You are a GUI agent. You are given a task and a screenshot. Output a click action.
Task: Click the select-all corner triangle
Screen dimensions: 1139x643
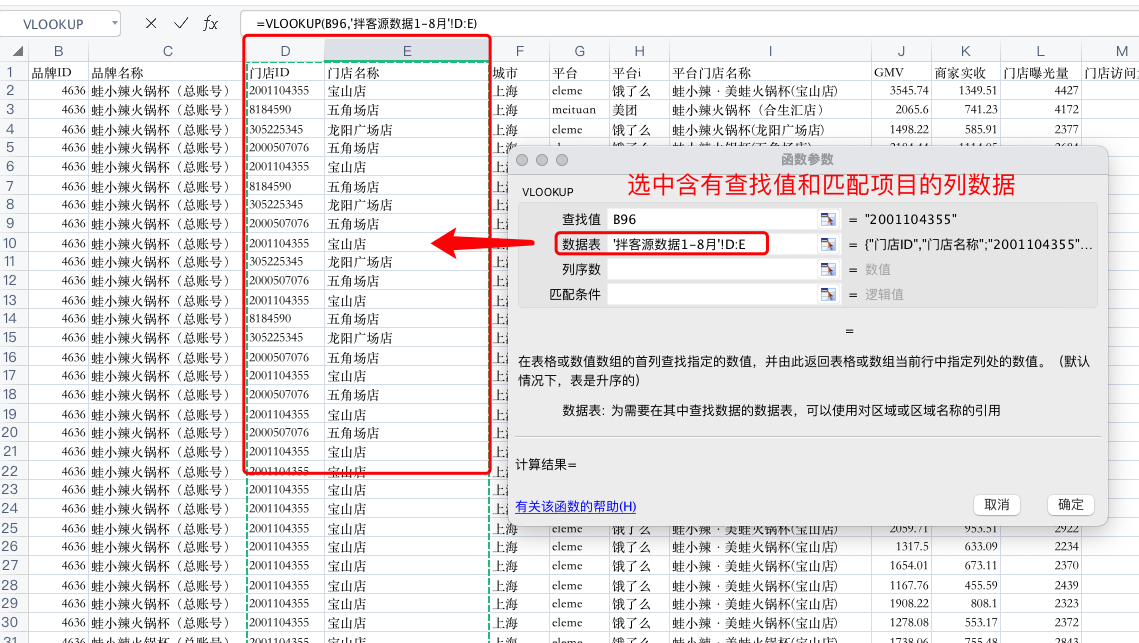17,52
